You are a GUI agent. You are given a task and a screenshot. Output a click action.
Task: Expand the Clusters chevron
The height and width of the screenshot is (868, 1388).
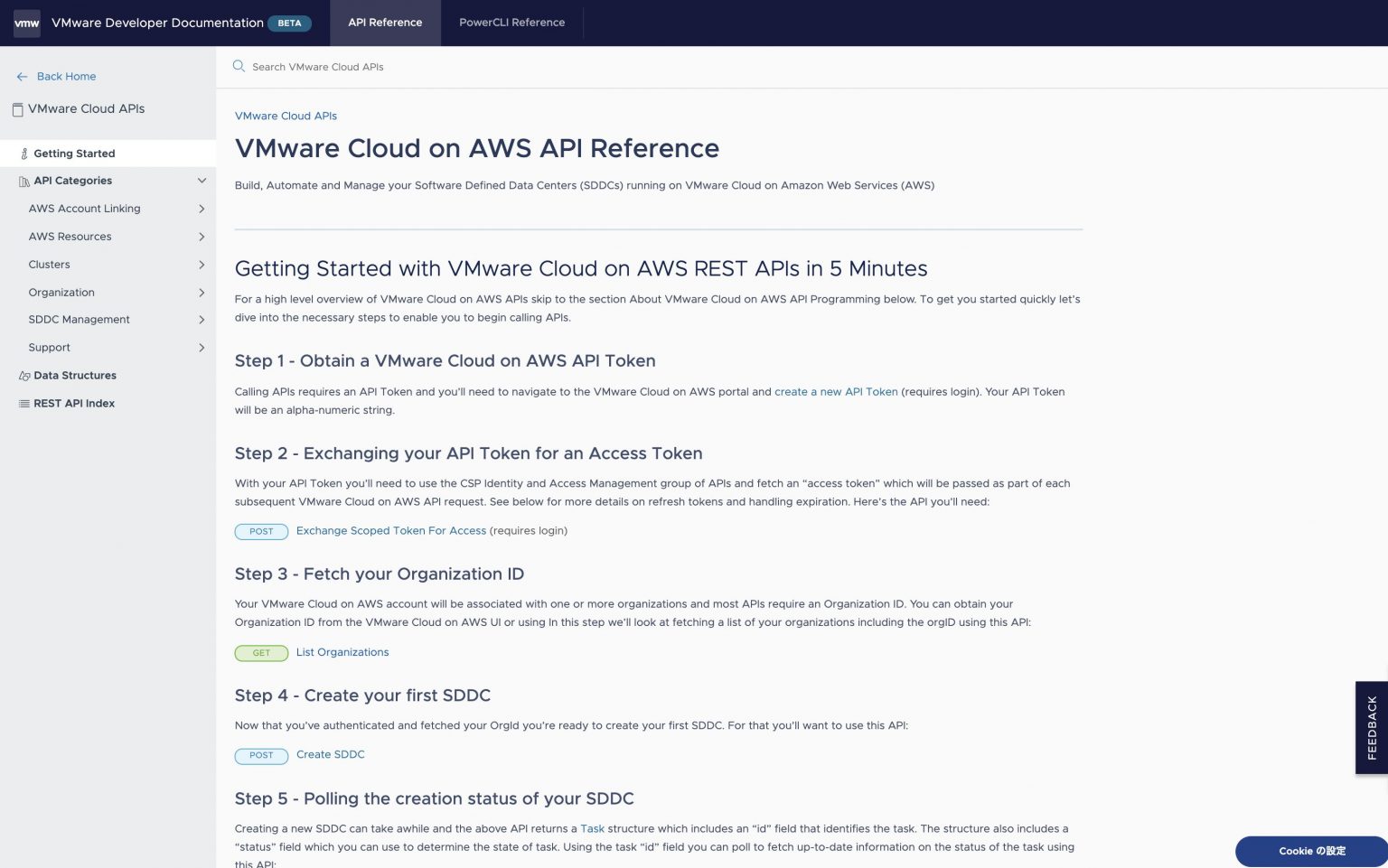pos(202,265)
